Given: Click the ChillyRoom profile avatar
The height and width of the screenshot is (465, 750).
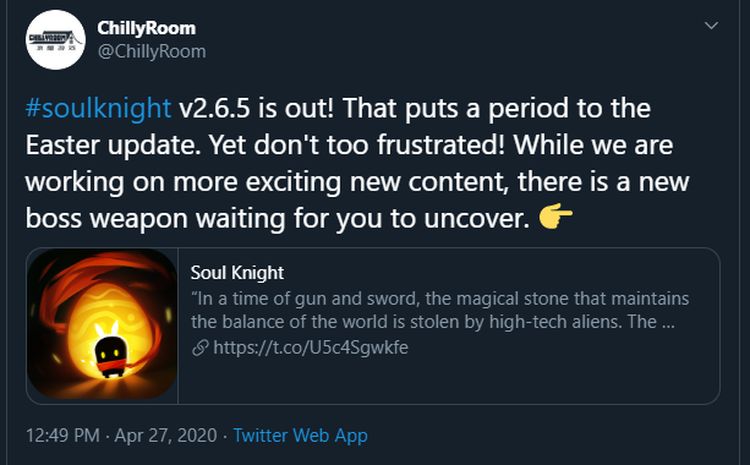Looking at the screenshot, I should 55,40.
